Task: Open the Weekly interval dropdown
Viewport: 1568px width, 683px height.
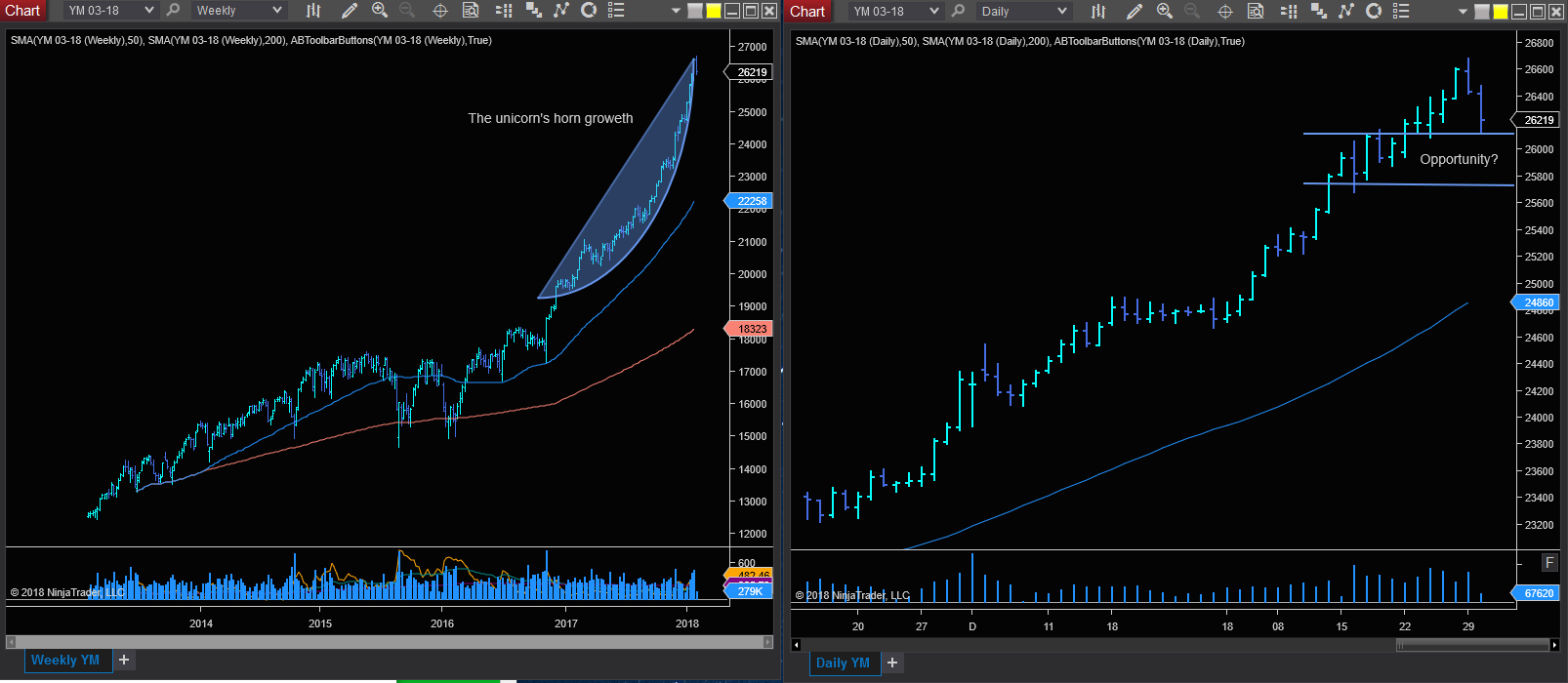Action: (237, 11)
